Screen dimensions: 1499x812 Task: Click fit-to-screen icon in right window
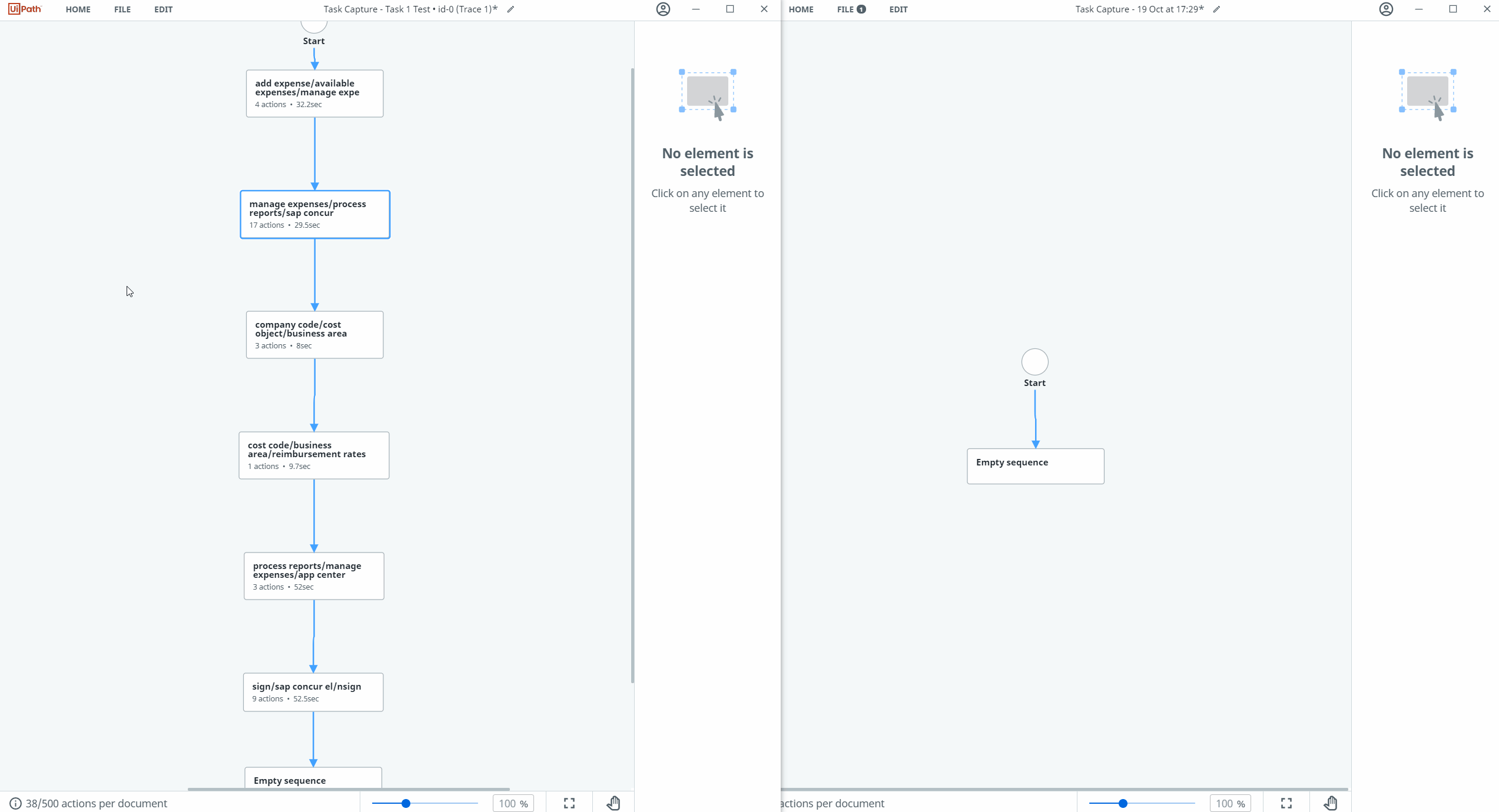coord(1286,803)
